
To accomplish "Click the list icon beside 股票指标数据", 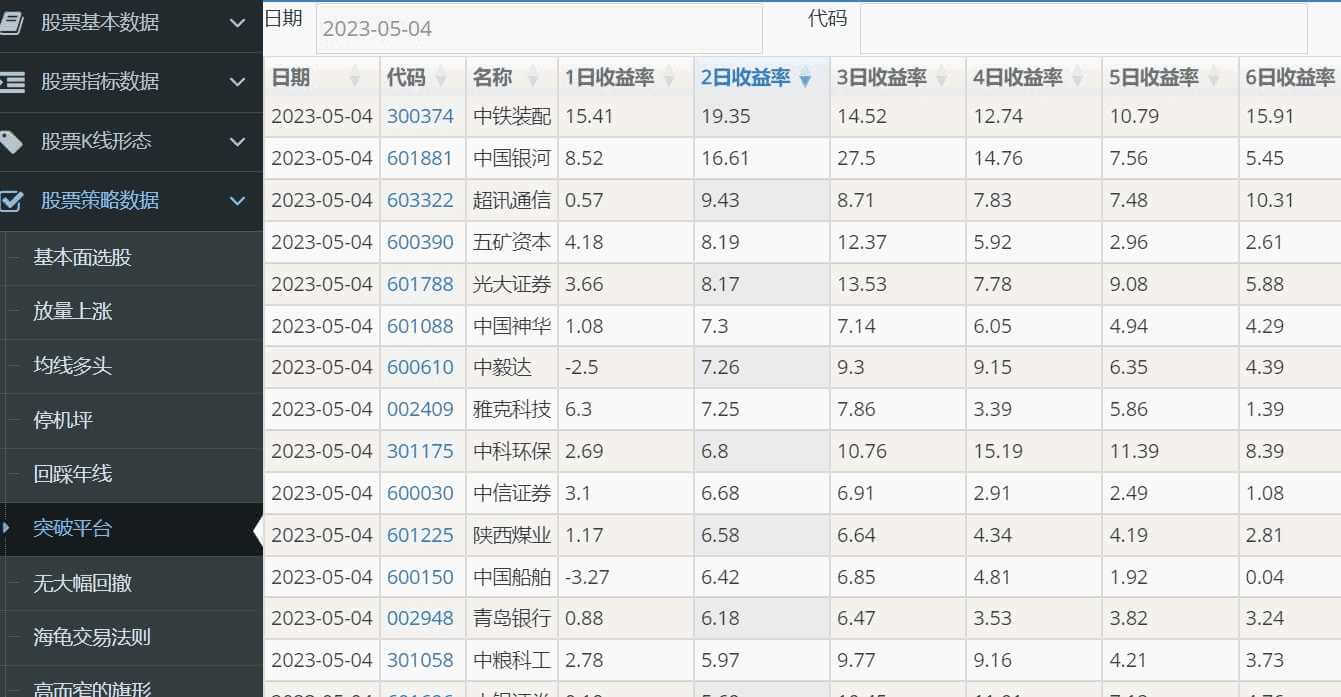I will pyautogui.click(x=11, y=82).
